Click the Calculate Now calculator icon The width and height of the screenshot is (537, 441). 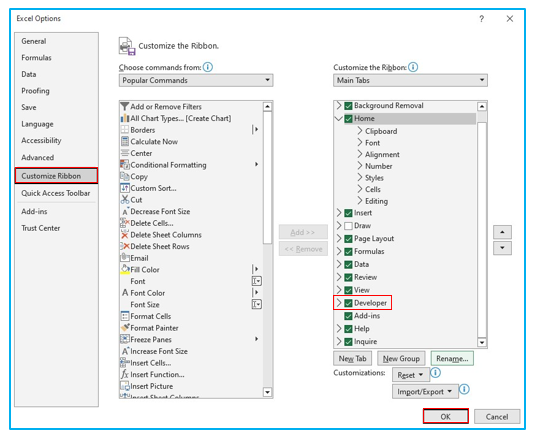point(125,141)
